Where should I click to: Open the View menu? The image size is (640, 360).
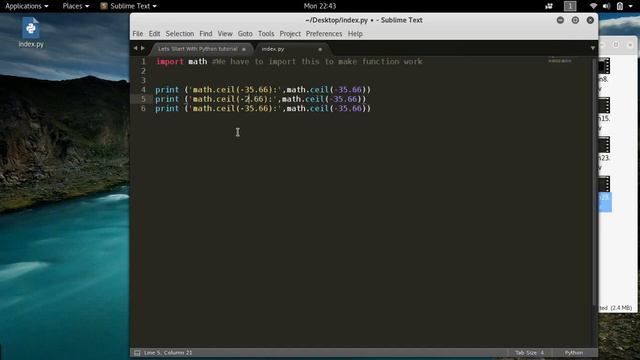(225, 34)
